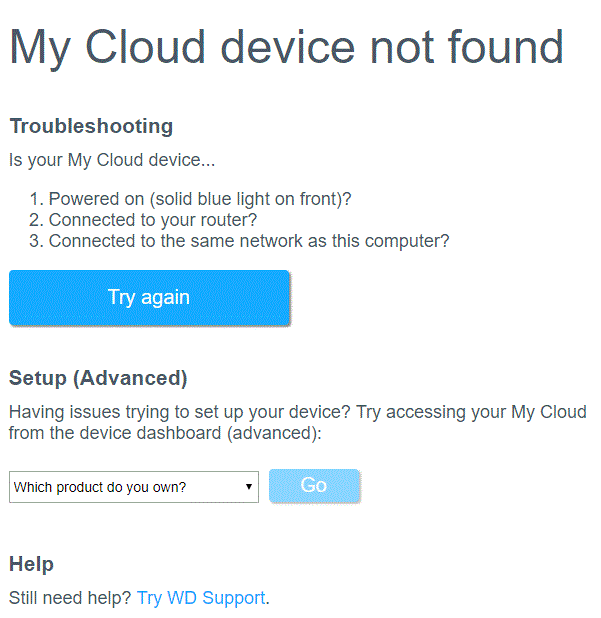Click the Still need help text
This screenshot has height=618, width=601.
(x=70, y=598)
